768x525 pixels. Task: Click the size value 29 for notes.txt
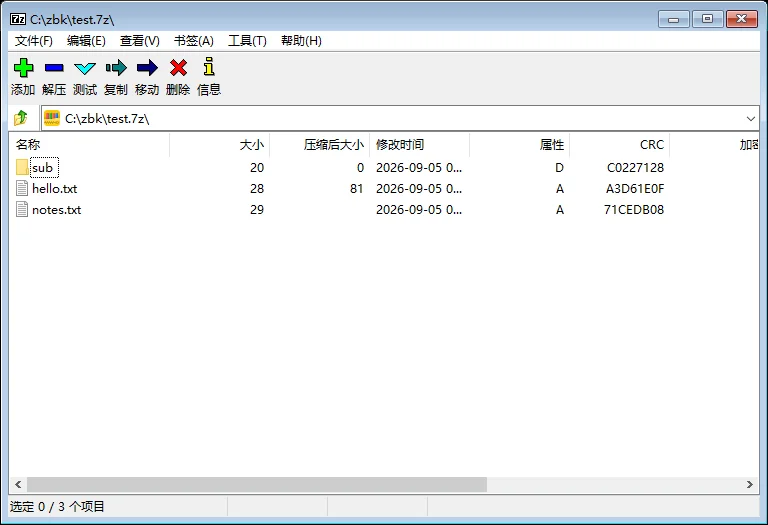pos(257,210)
